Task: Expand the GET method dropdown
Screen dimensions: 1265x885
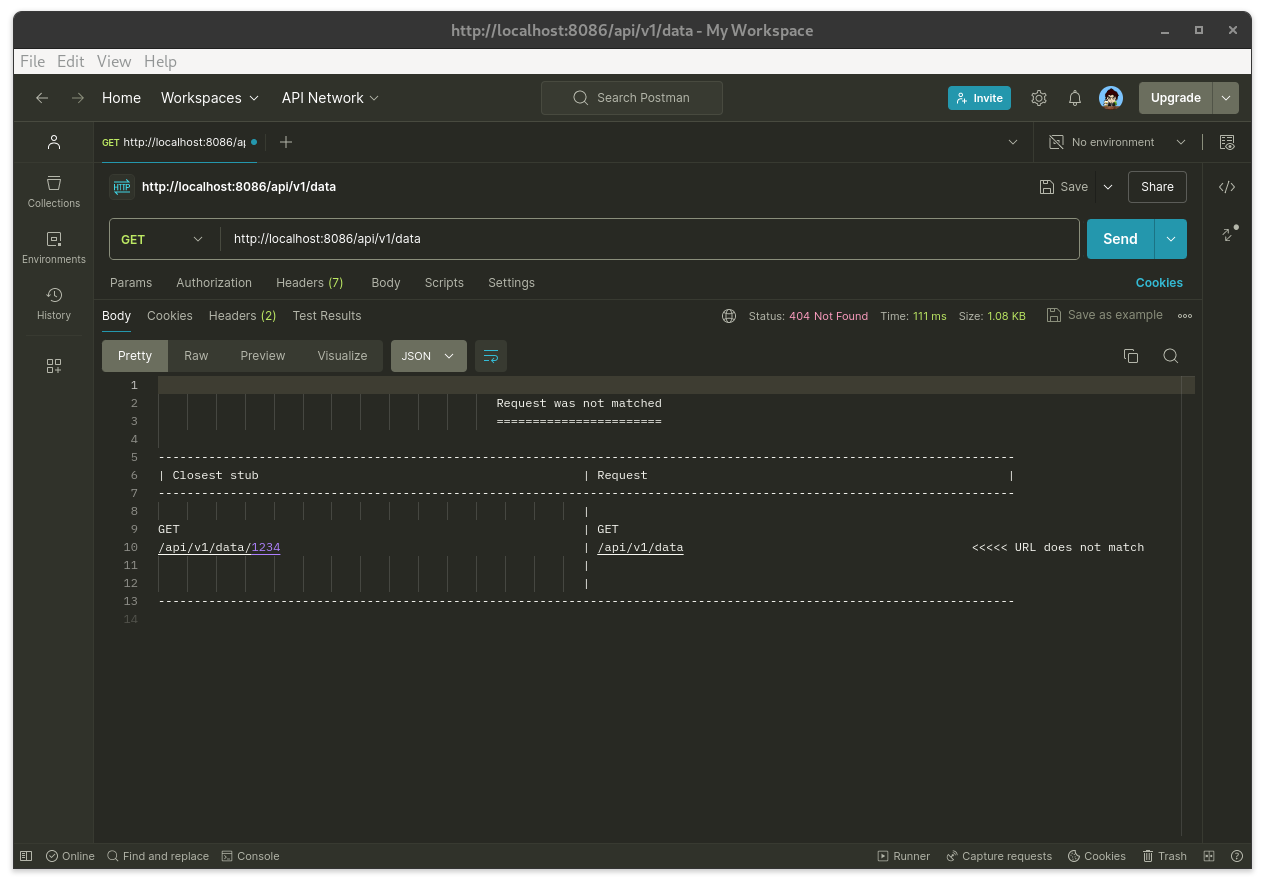Action: click(x=162, y=239)
